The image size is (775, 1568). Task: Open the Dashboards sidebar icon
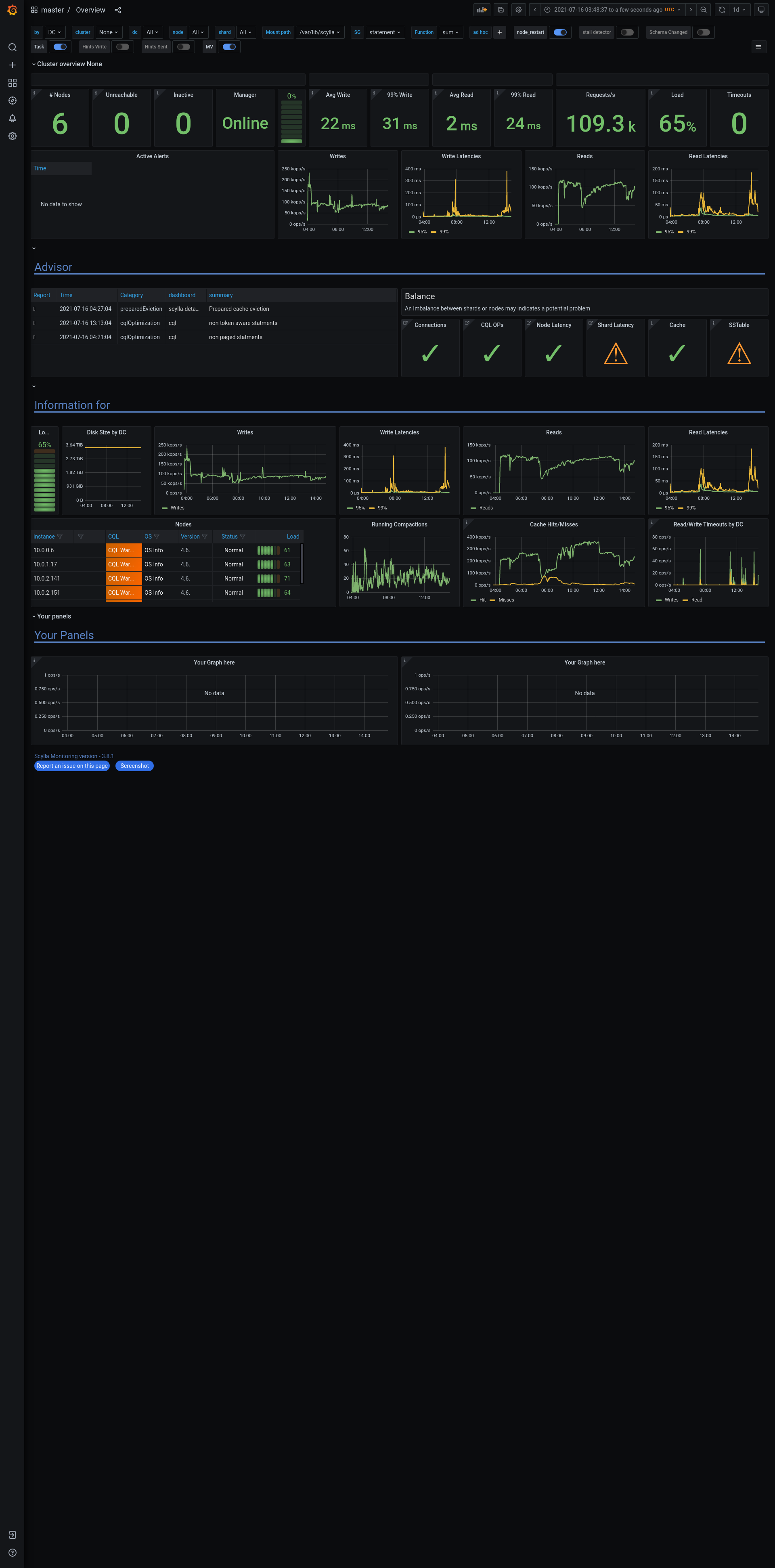[x=12, y=82]
